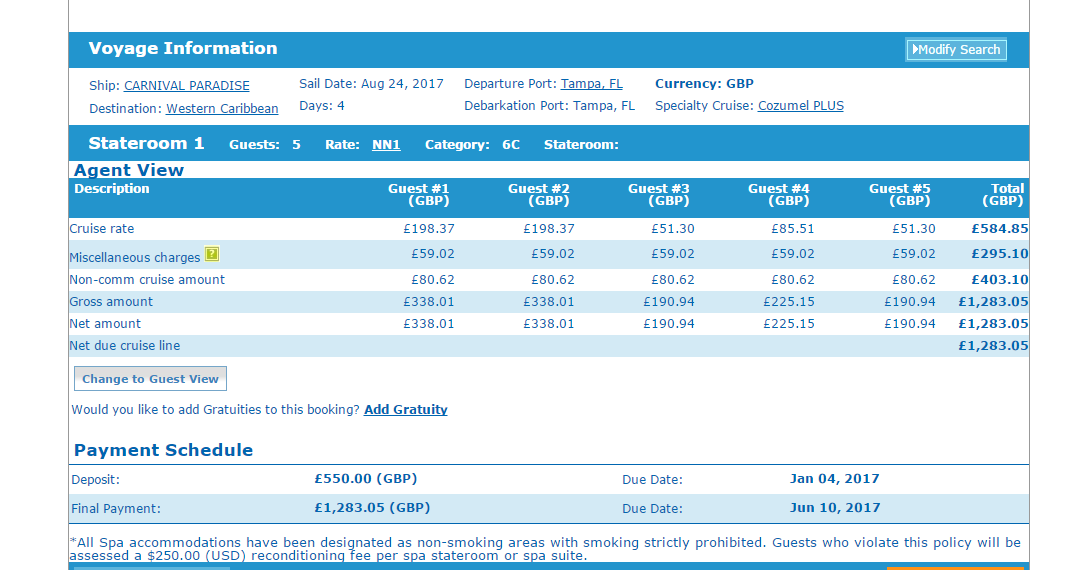Click the Category 6C value

tap(511, 145)
